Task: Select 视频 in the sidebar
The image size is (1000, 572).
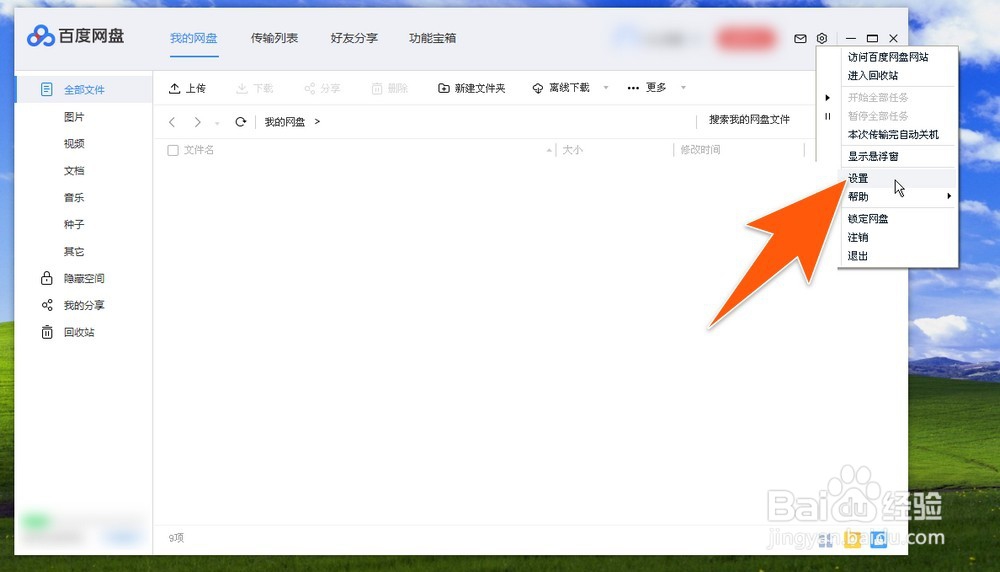Action: [74, 143]
